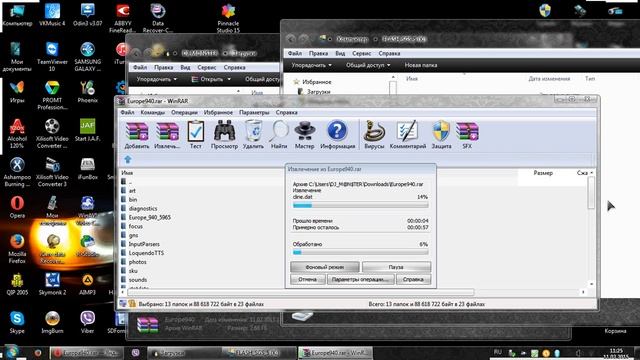Click the Информация (Info) question icon
The height and width of the screenshot is (360, 640).
[x=338, y=135]
